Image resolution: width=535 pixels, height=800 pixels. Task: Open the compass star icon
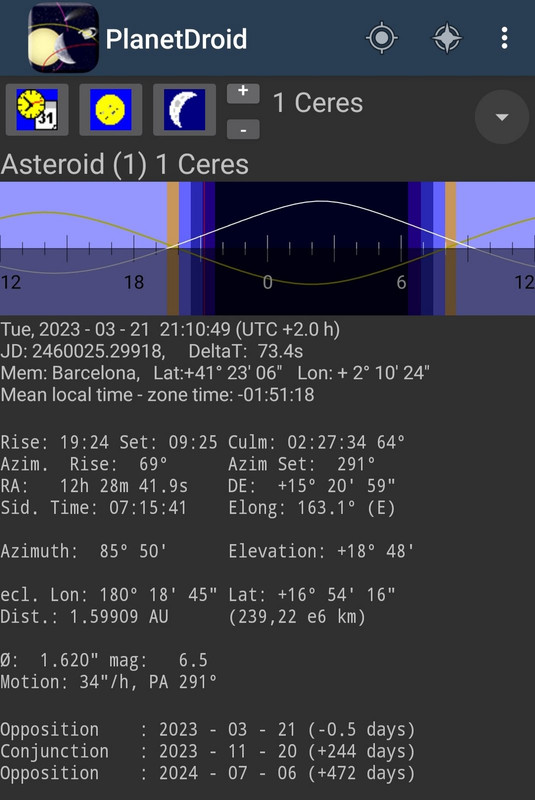point(447,38)
